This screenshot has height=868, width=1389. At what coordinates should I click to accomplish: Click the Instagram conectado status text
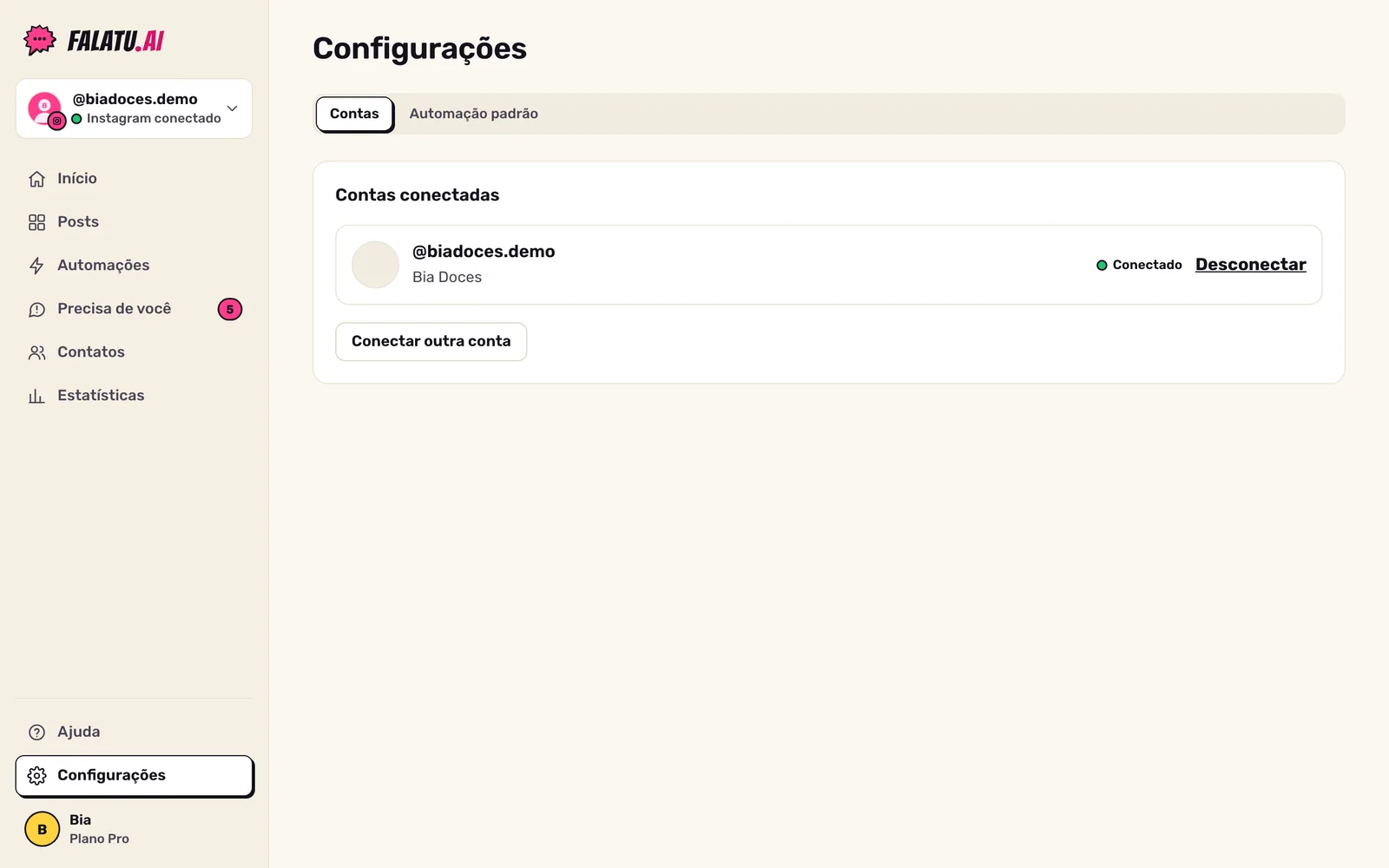click(x=154, y=119)
